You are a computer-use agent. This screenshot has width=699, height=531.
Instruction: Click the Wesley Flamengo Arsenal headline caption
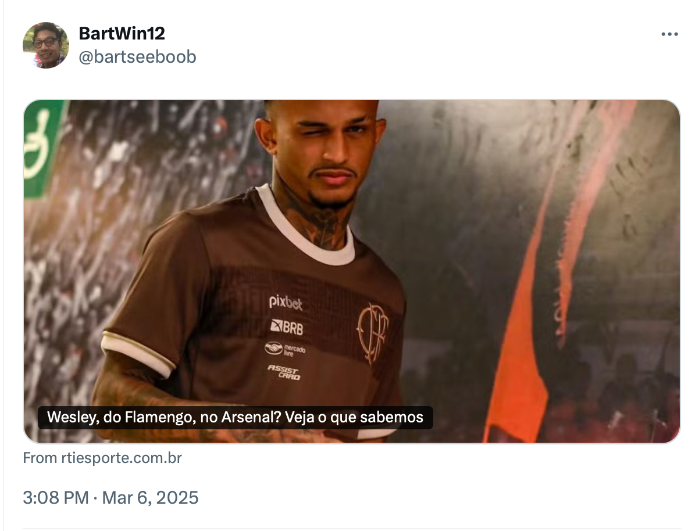pos(235,417)
